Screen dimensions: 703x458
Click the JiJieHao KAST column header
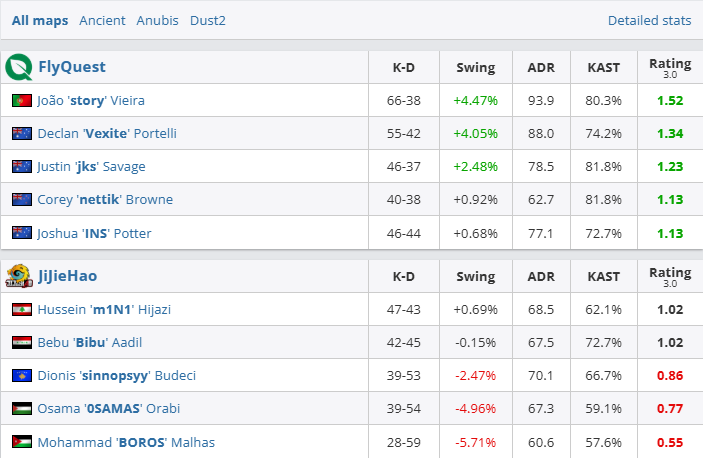(x=603, y=275)
